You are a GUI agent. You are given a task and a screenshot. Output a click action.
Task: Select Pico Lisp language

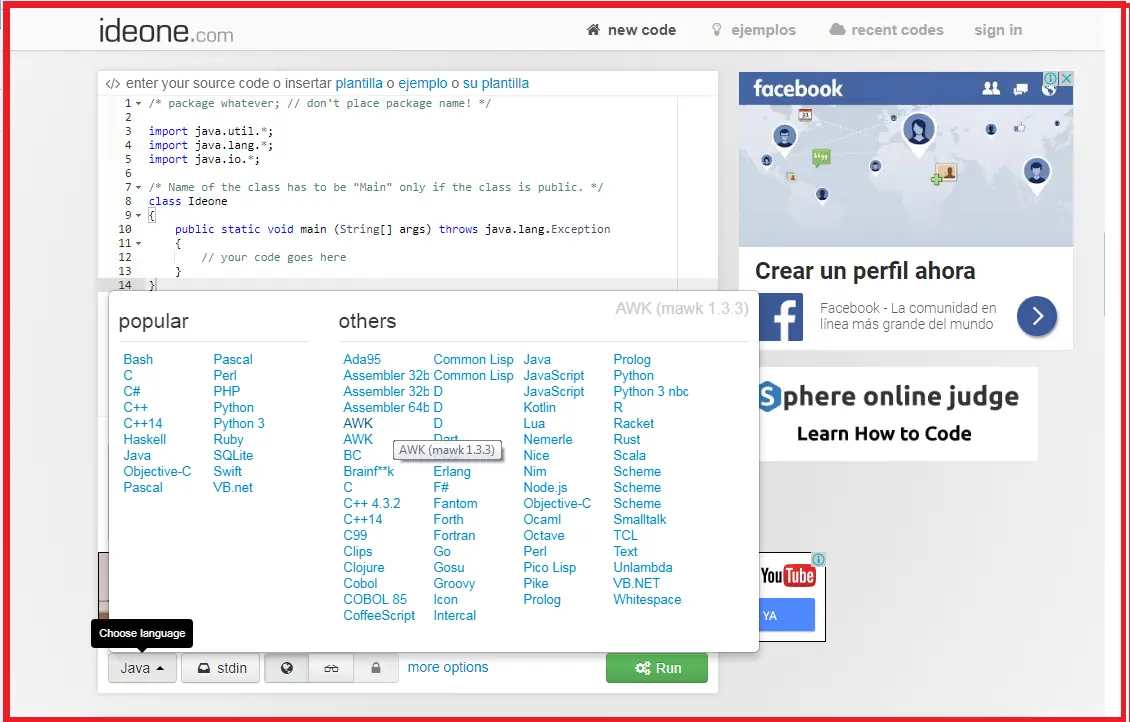(x=549, y=568)
